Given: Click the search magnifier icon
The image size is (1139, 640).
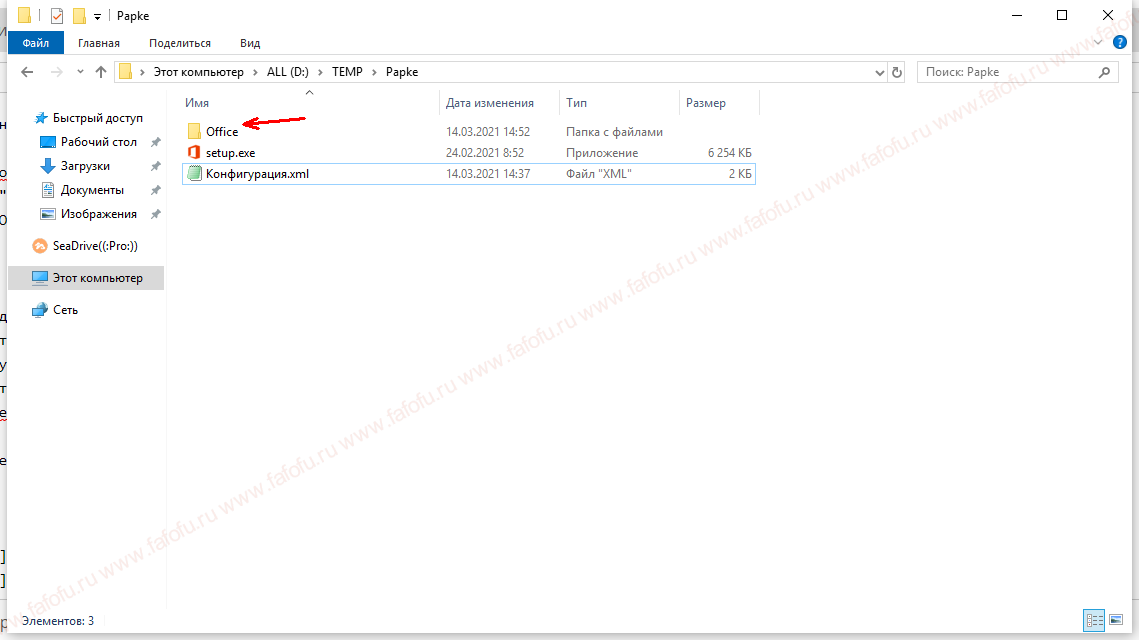Looking at the screenshot, I should point(1104,72).
